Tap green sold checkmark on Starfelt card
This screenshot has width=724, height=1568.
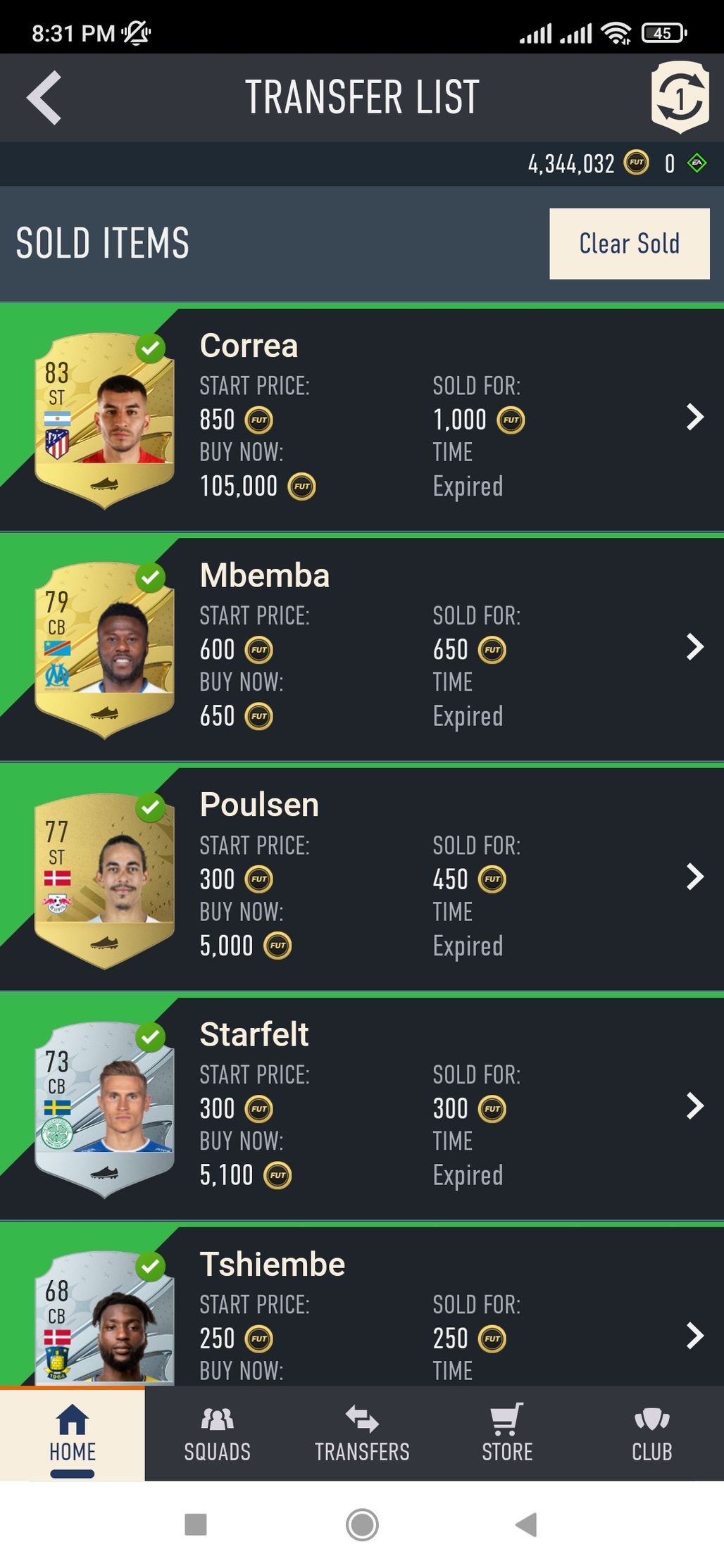(x=151, y=1036)
